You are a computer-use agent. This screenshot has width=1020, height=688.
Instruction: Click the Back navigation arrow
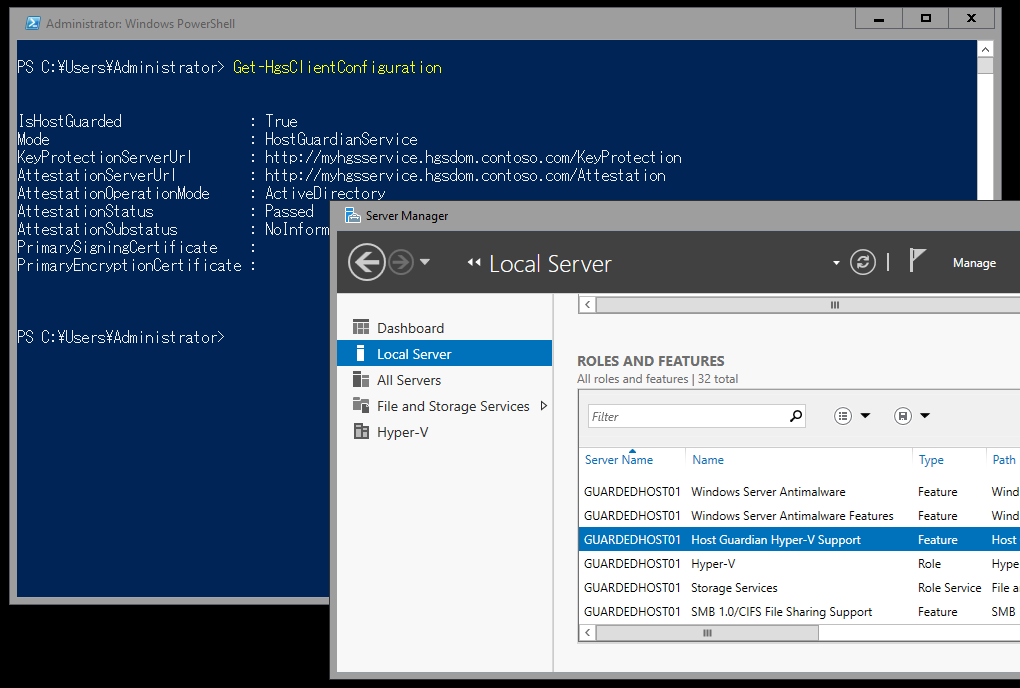coord(367,262)
